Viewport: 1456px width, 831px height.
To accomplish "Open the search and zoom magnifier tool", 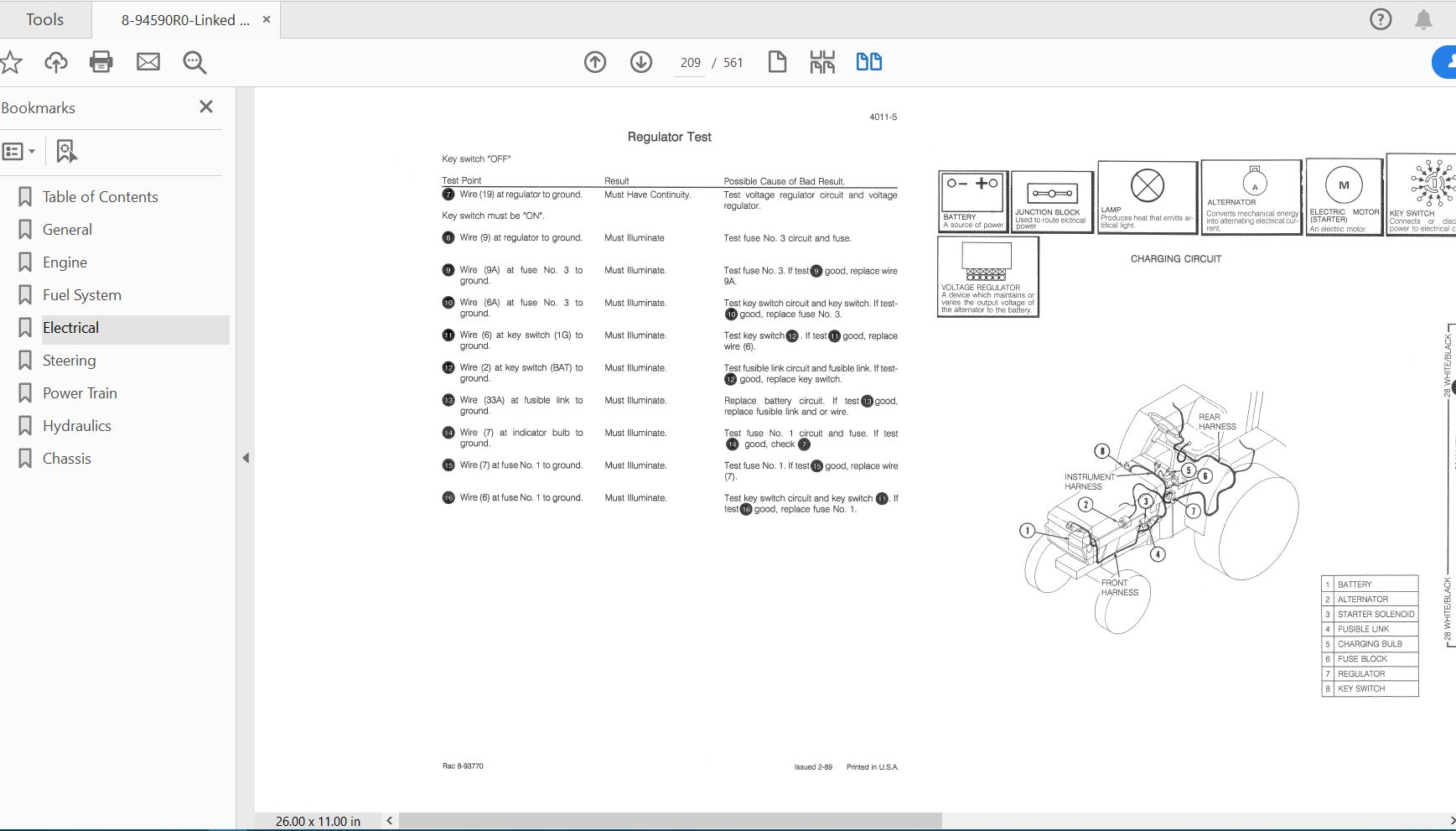I will click(x=194, y=61).
